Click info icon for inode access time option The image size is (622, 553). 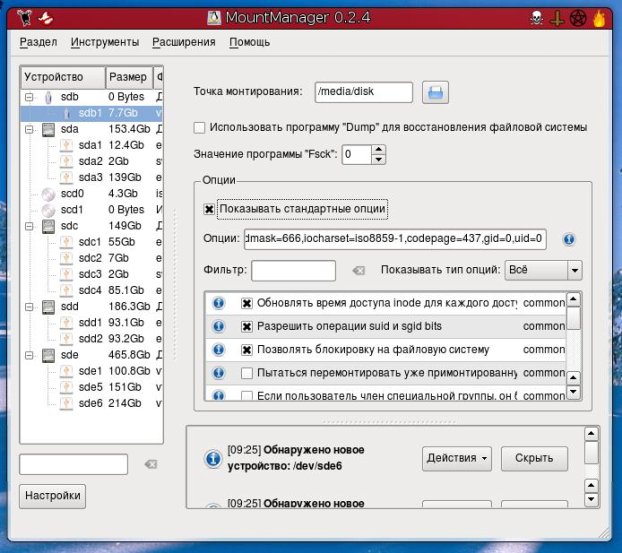(219, 303)
